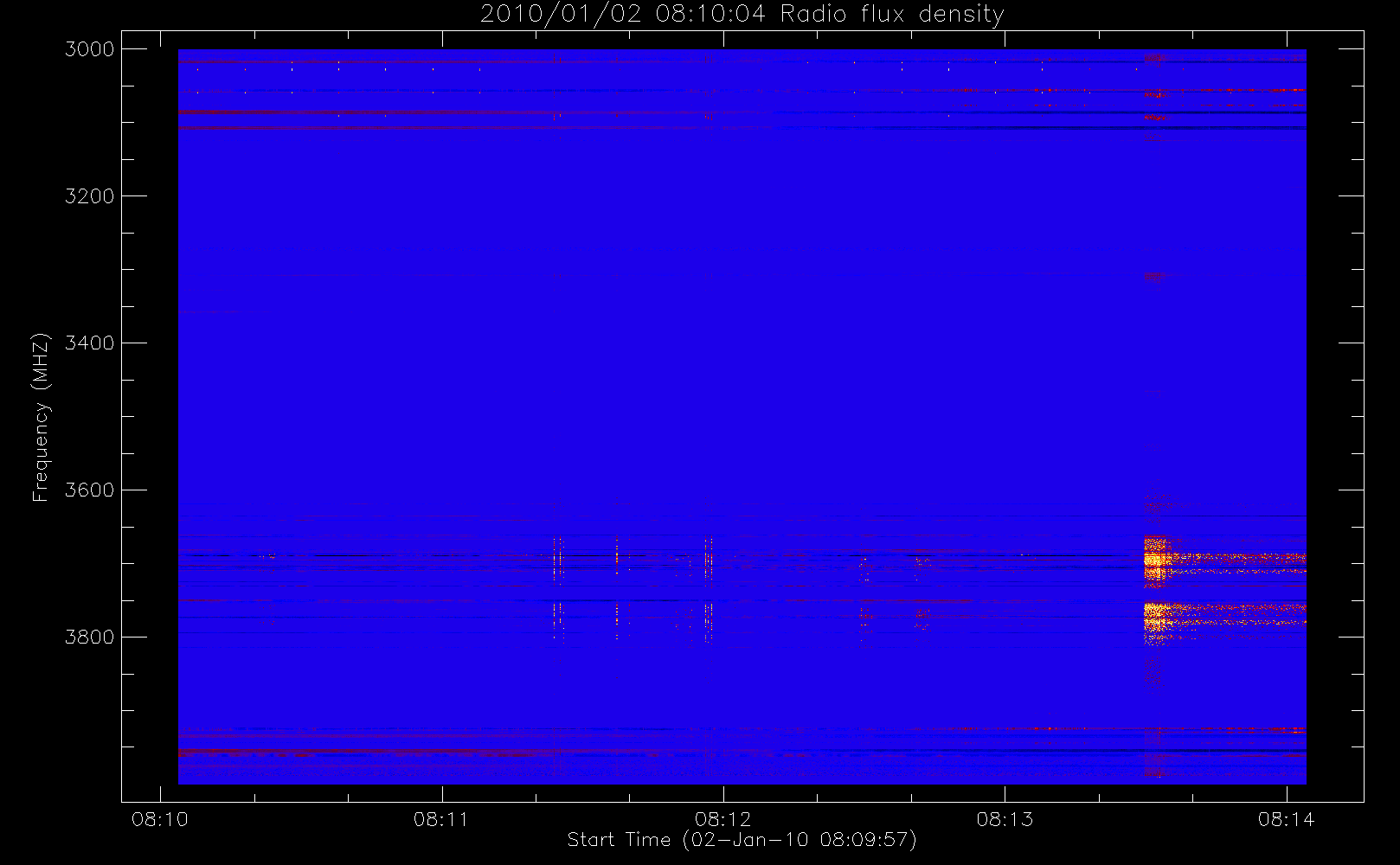Select the 3400 frequency tick label
Screen dimensions: 1400x865
pyautogui.click(x=90, y=343)
